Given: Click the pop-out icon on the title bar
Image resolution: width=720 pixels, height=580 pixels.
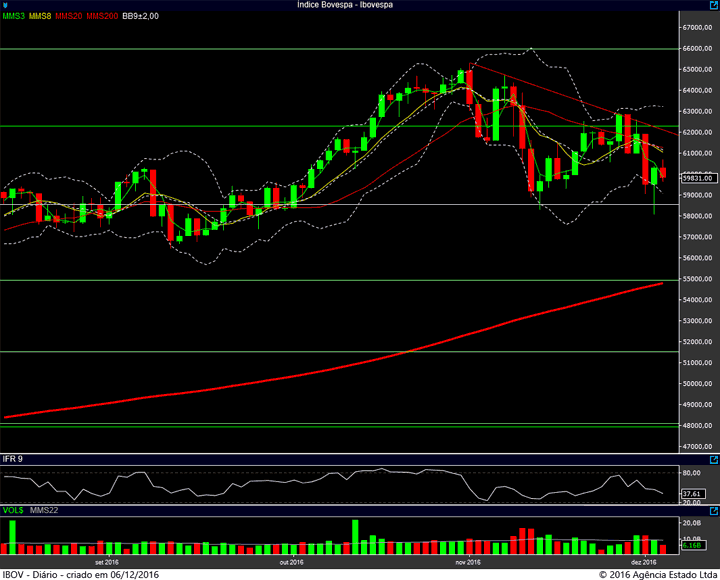Looking at the screenshot, I should click(714, 5).
